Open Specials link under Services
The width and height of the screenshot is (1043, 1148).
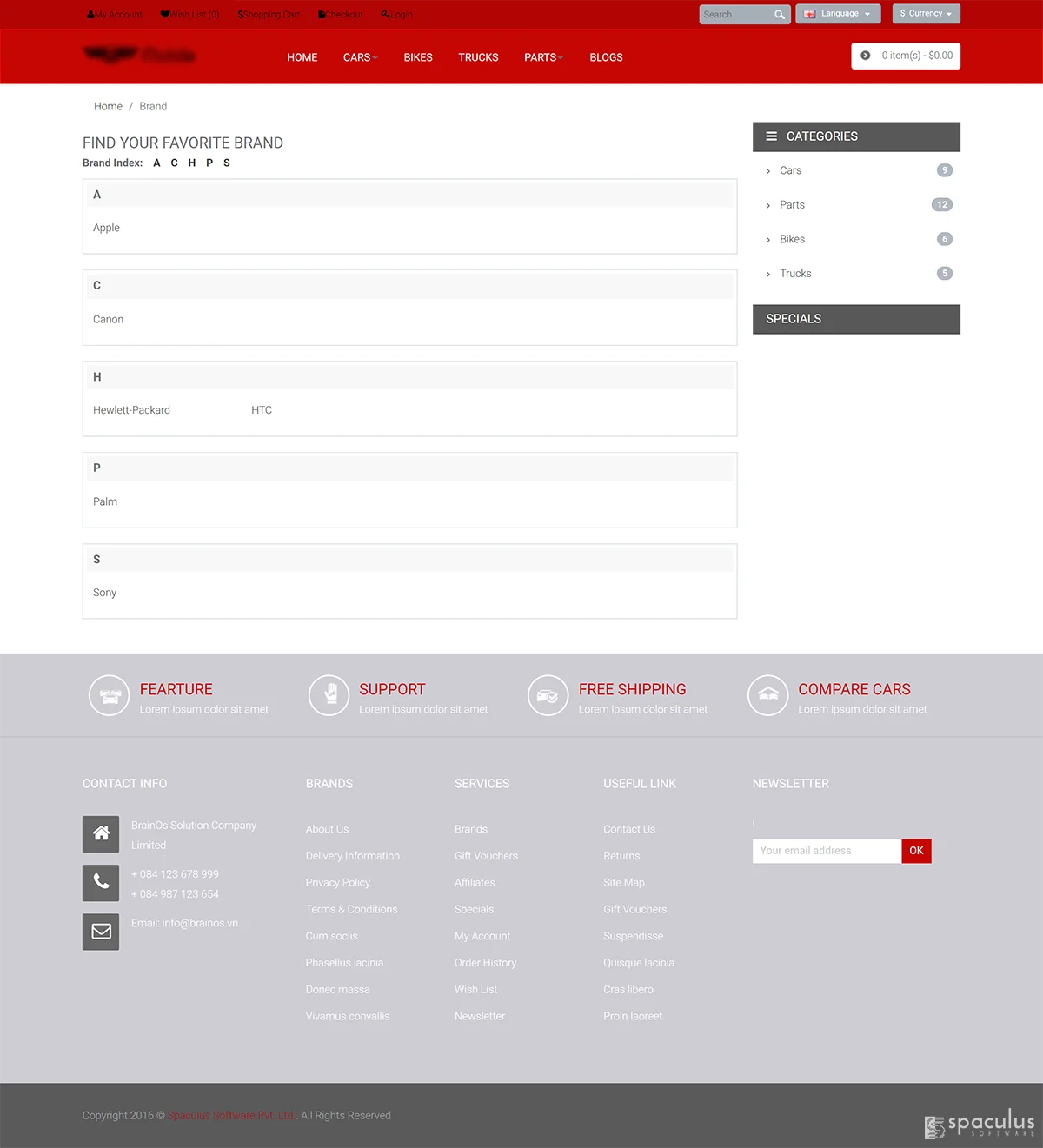click(474, 909)
